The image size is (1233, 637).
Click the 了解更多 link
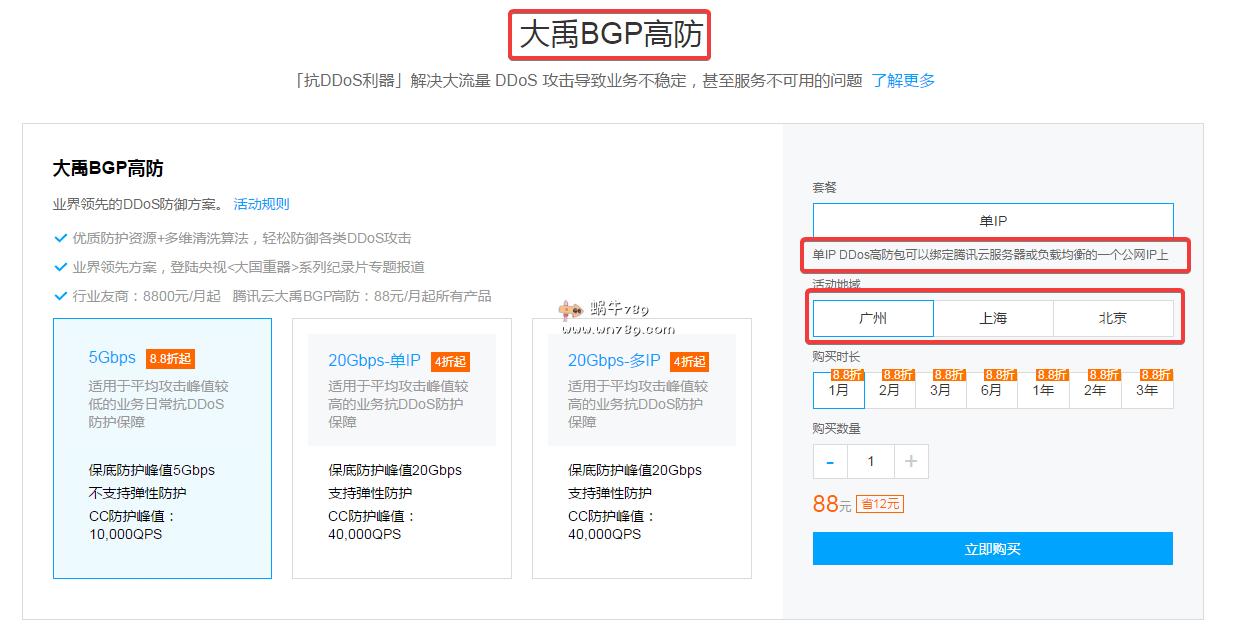pos(902,81)
